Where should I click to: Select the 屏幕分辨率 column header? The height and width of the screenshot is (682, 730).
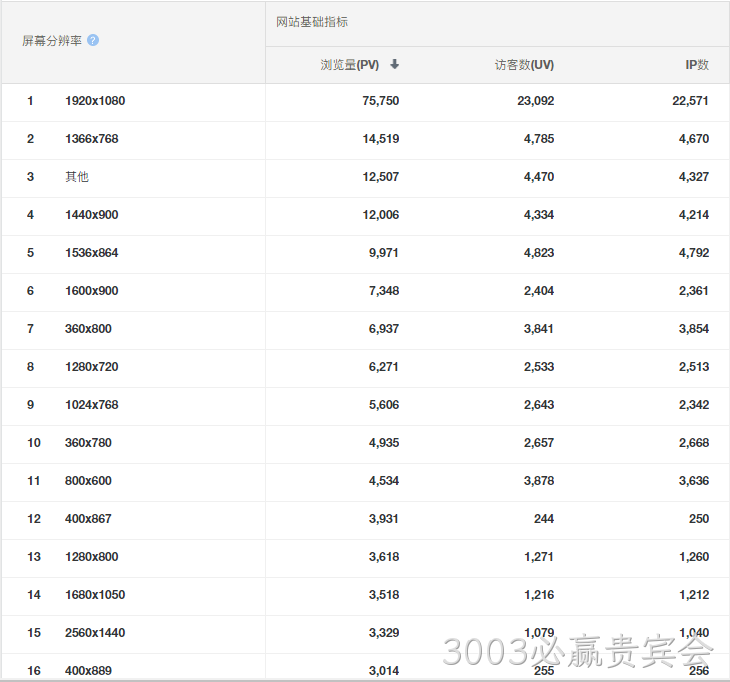[x=52, y=41]
